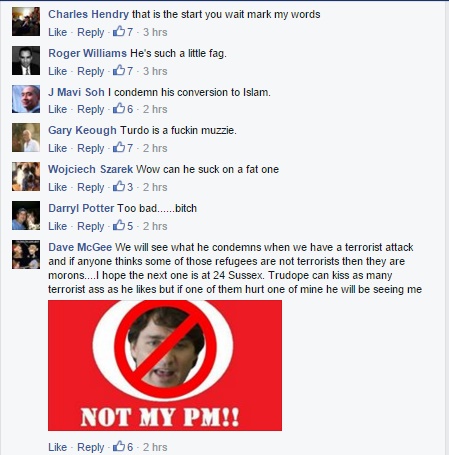Click thumbs-up icon on Roger Williams' comment

[119, 70]
